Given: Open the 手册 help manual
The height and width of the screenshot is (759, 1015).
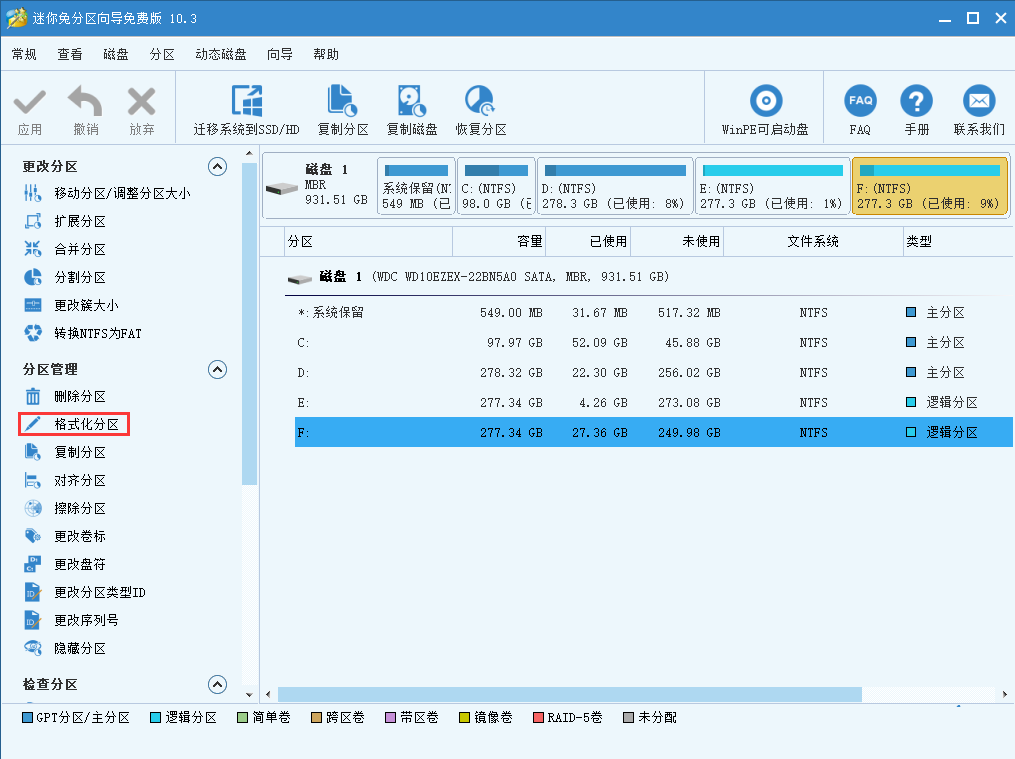Looking at the screenshot, I should [917, 110].
